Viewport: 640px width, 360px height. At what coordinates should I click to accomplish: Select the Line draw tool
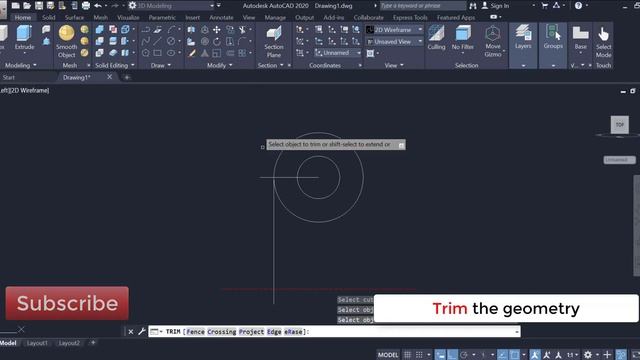pos(158,41)
